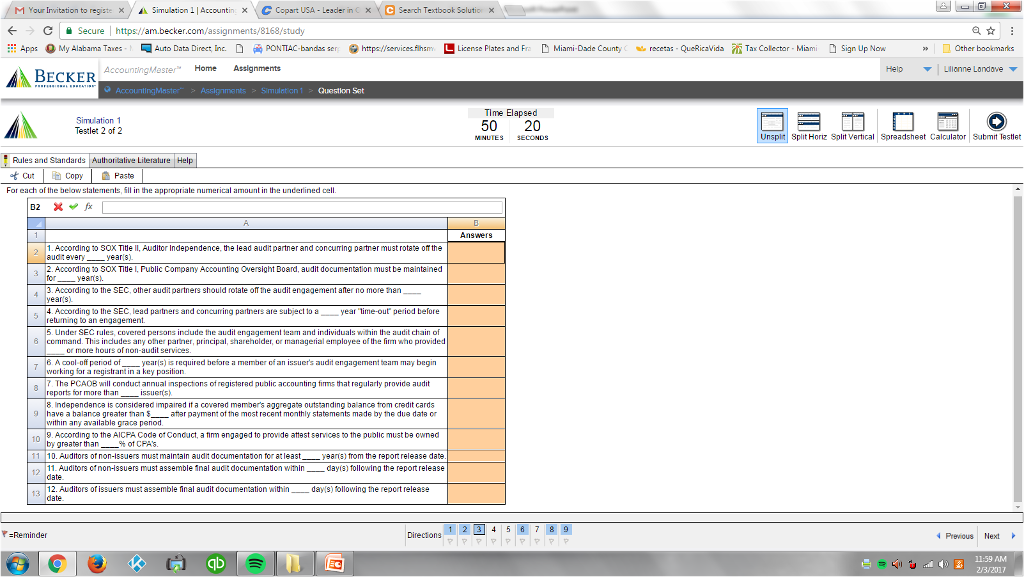Cancel cell entry with red X

pos(58,207)
